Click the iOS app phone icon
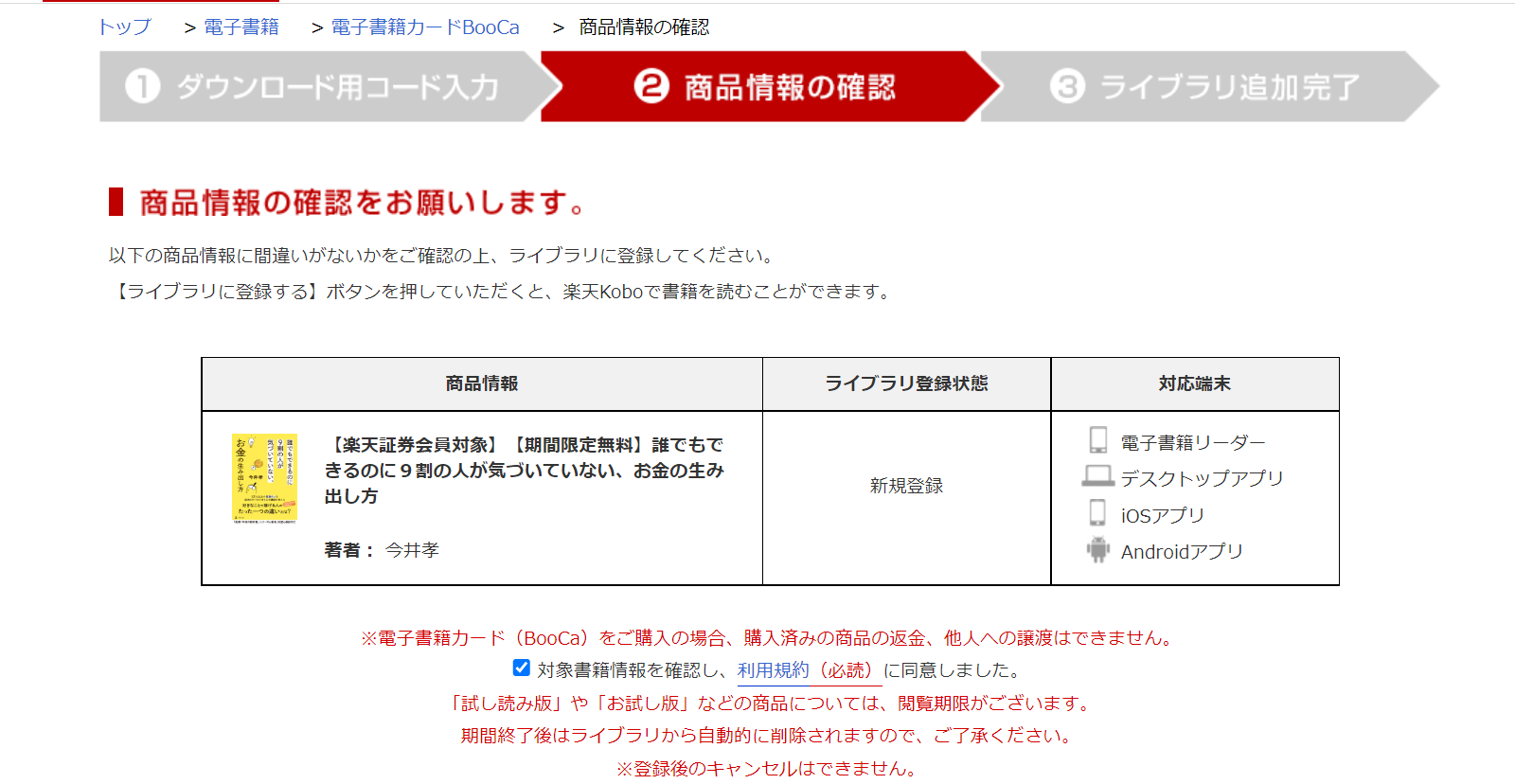This screenshot has height=784, width=1515. (1098, 513)
